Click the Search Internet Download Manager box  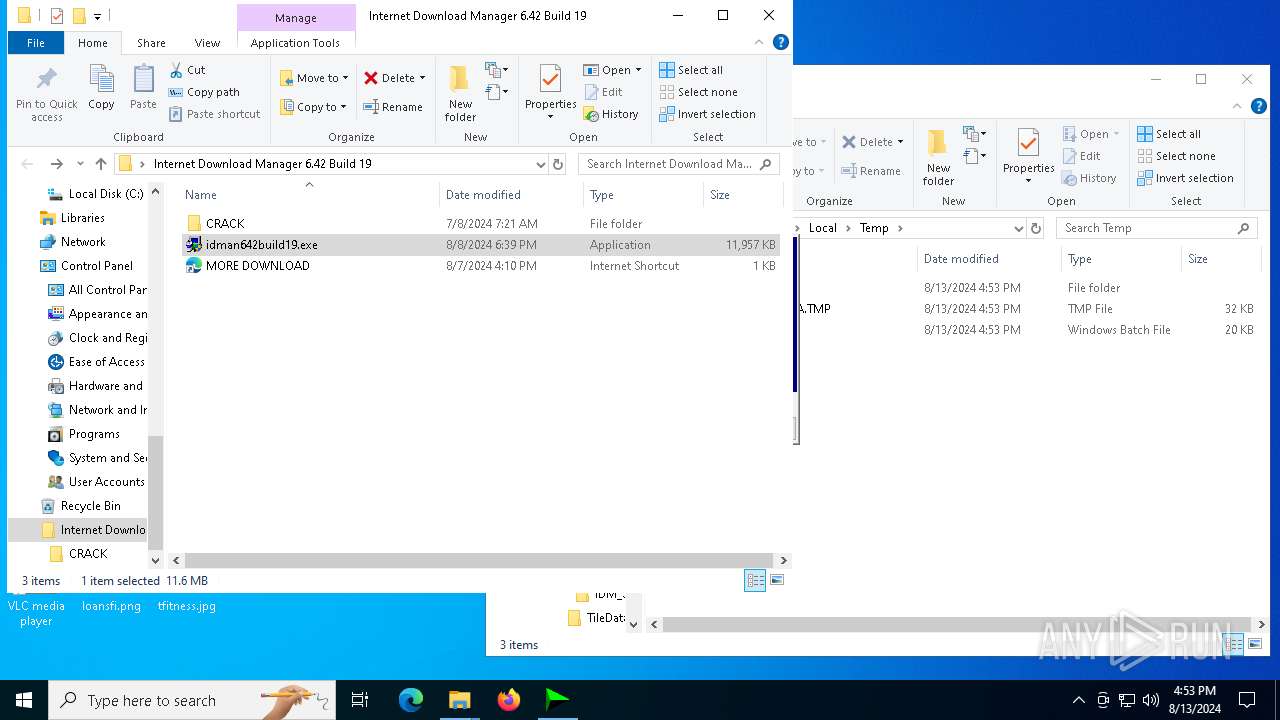click(678, 164)
